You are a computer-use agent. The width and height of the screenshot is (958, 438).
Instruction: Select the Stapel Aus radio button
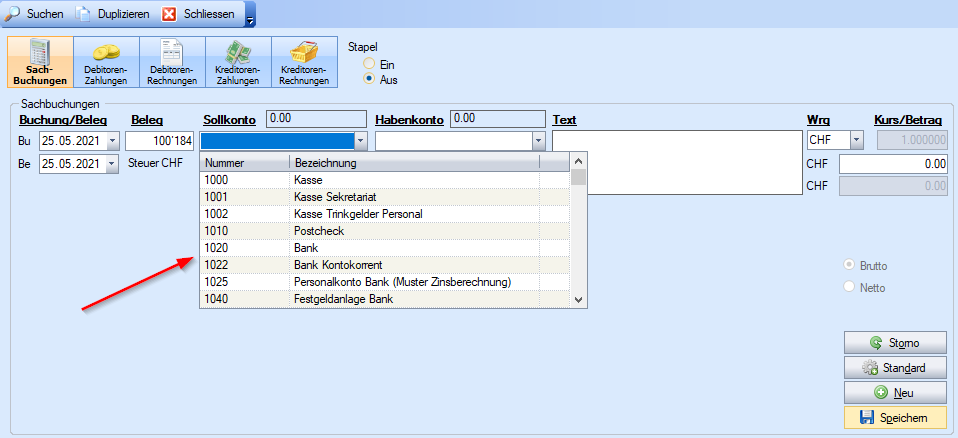(368, 79)
